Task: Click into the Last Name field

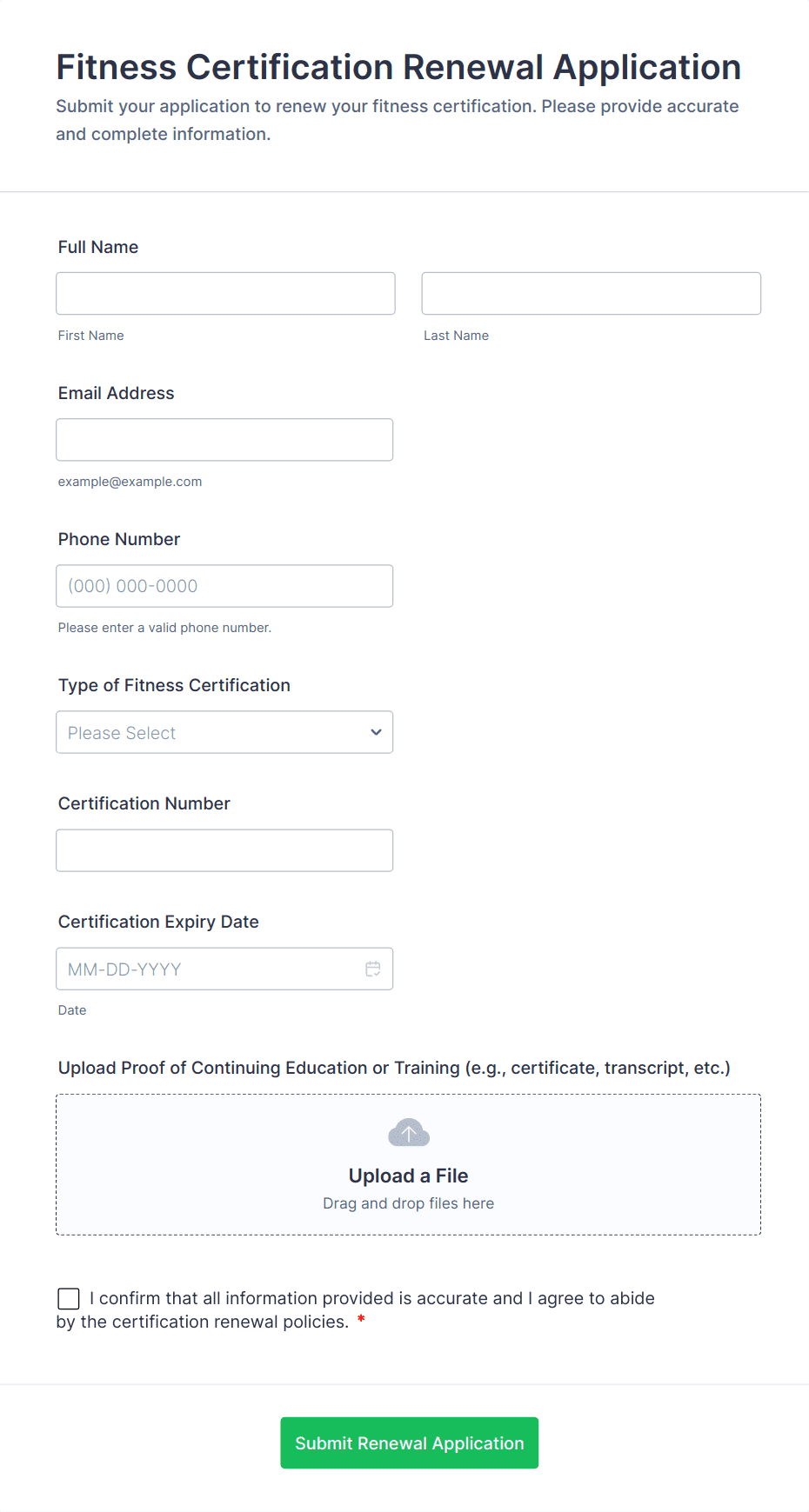Action: [591, 294]
